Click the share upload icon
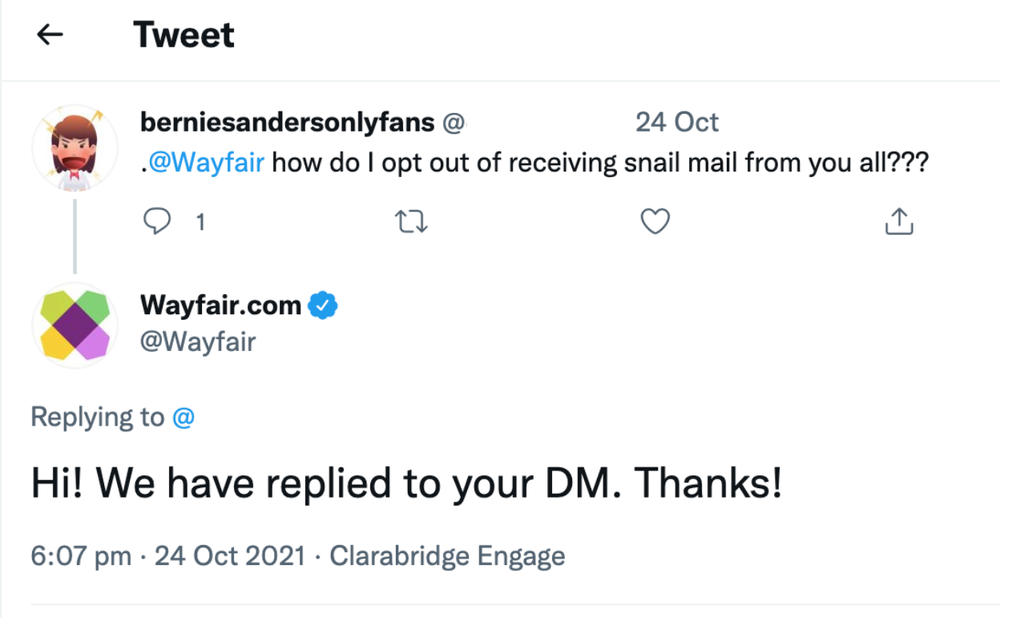Image resolution: width=1024 pixels, height=618 pixels. (x=899, y=221)
